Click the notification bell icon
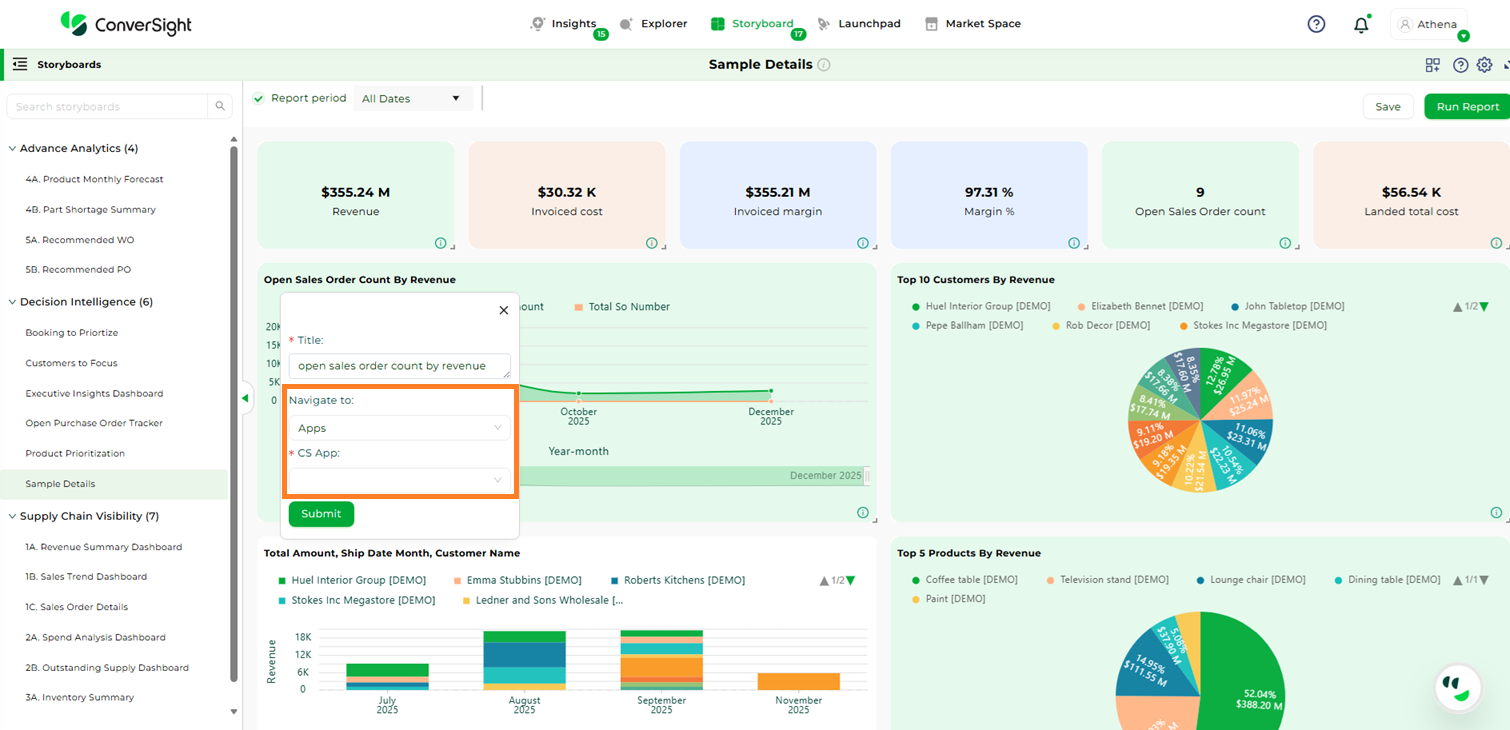This screenshot has height=730, width=1510. [1360, 25]
